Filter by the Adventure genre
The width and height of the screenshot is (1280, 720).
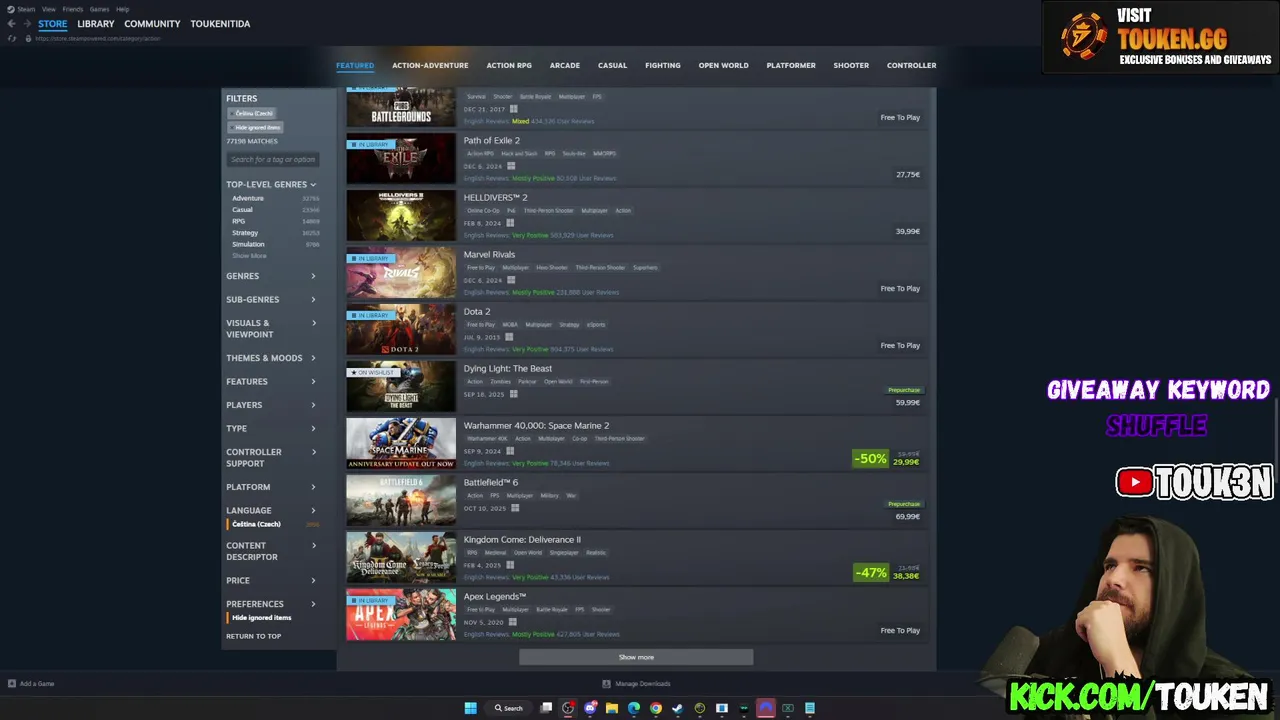248,198
